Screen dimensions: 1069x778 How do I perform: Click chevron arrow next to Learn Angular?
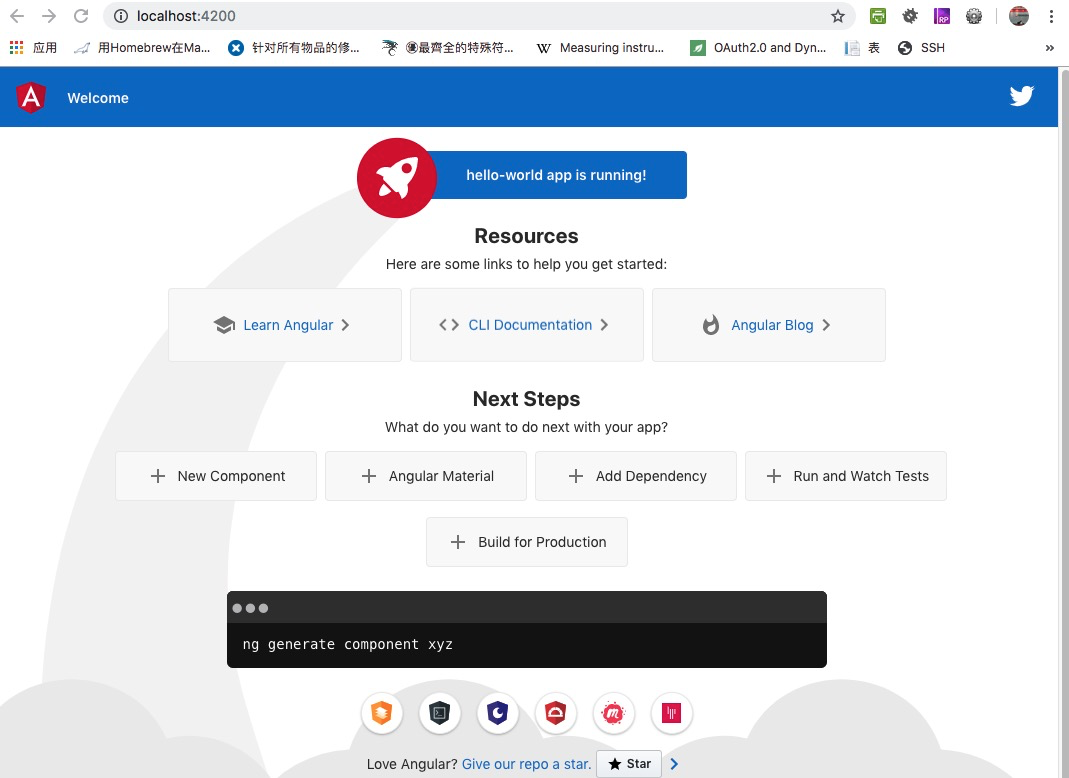pyautogui.click(x=345, y=325)
